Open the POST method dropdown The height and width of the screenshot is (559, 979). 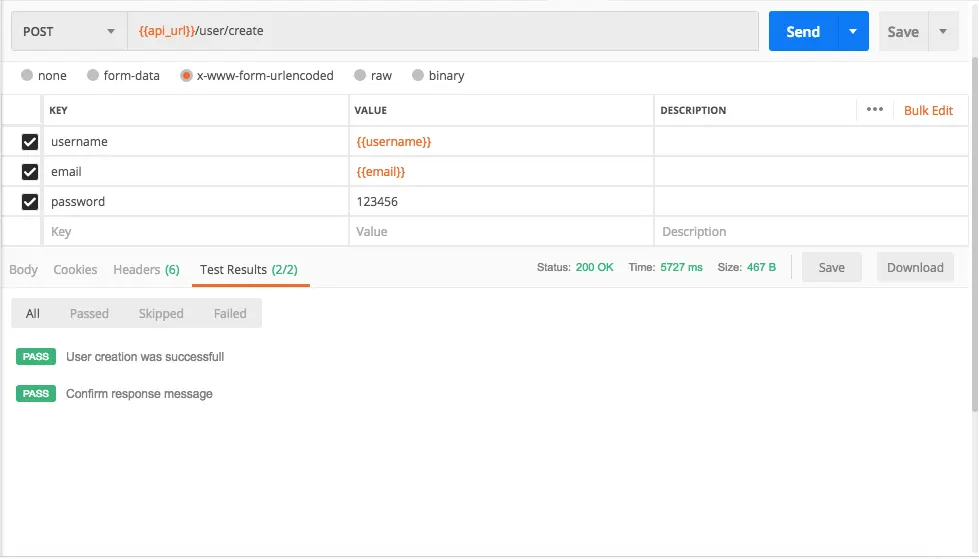[x=69, y=31]
